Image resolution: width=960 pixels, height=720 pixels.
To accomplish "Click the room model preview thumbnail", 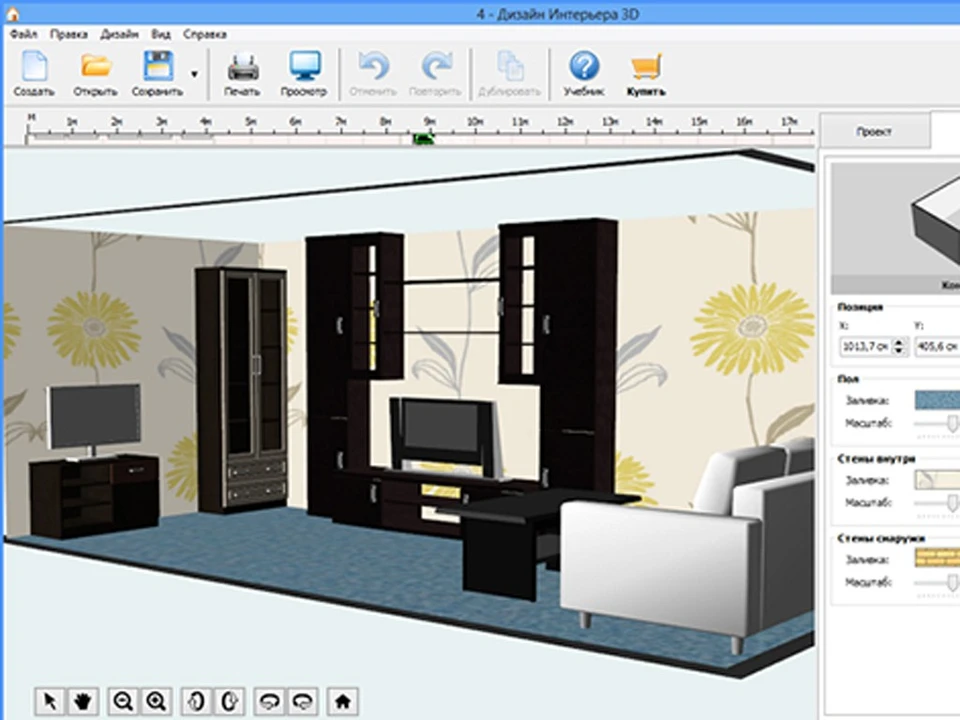I will 896,228.
